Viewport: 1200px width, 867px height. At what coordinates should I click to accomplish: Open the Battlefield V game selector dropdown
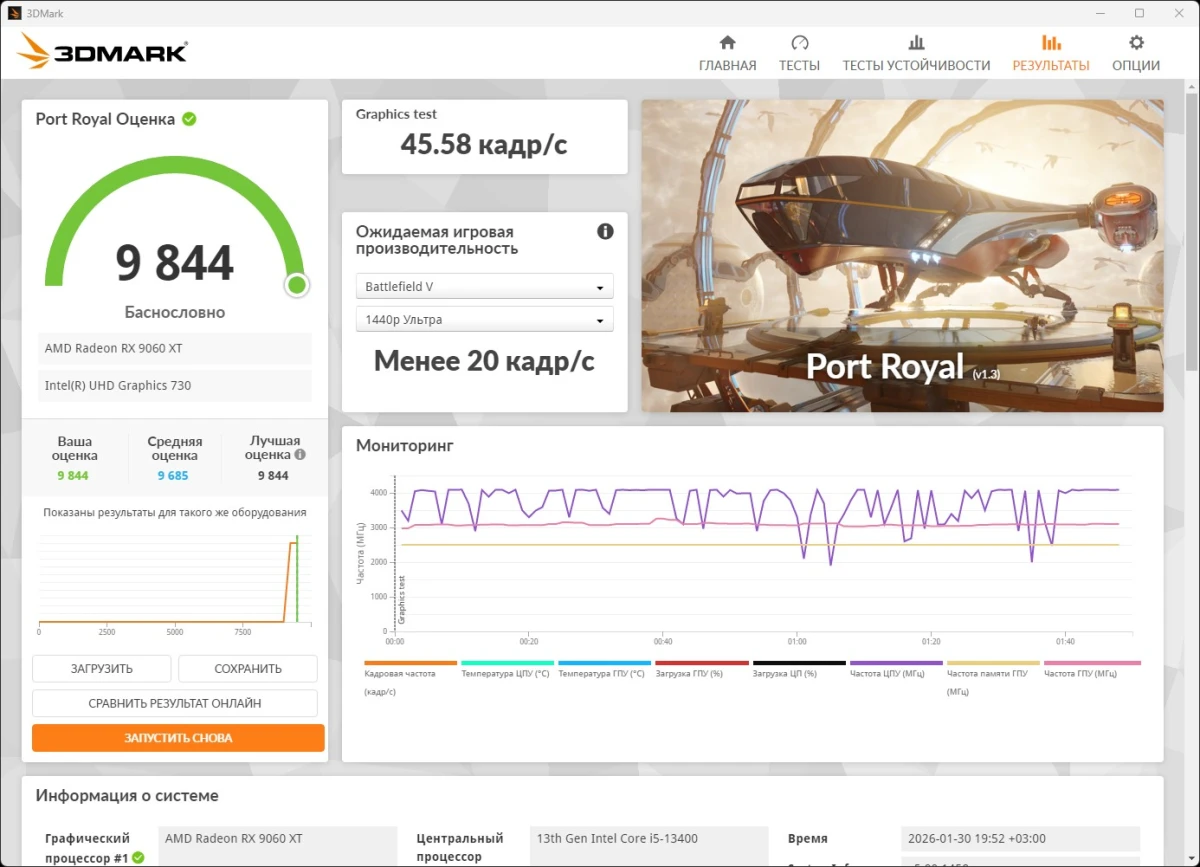(x=484, y=286)
